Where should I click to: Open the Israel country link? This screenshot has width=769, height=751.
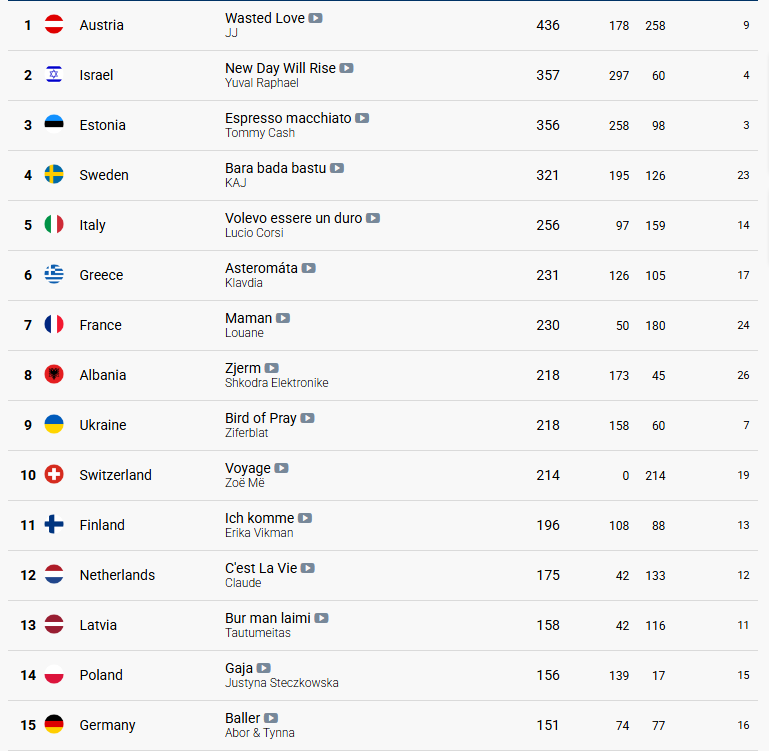[96, 75]
